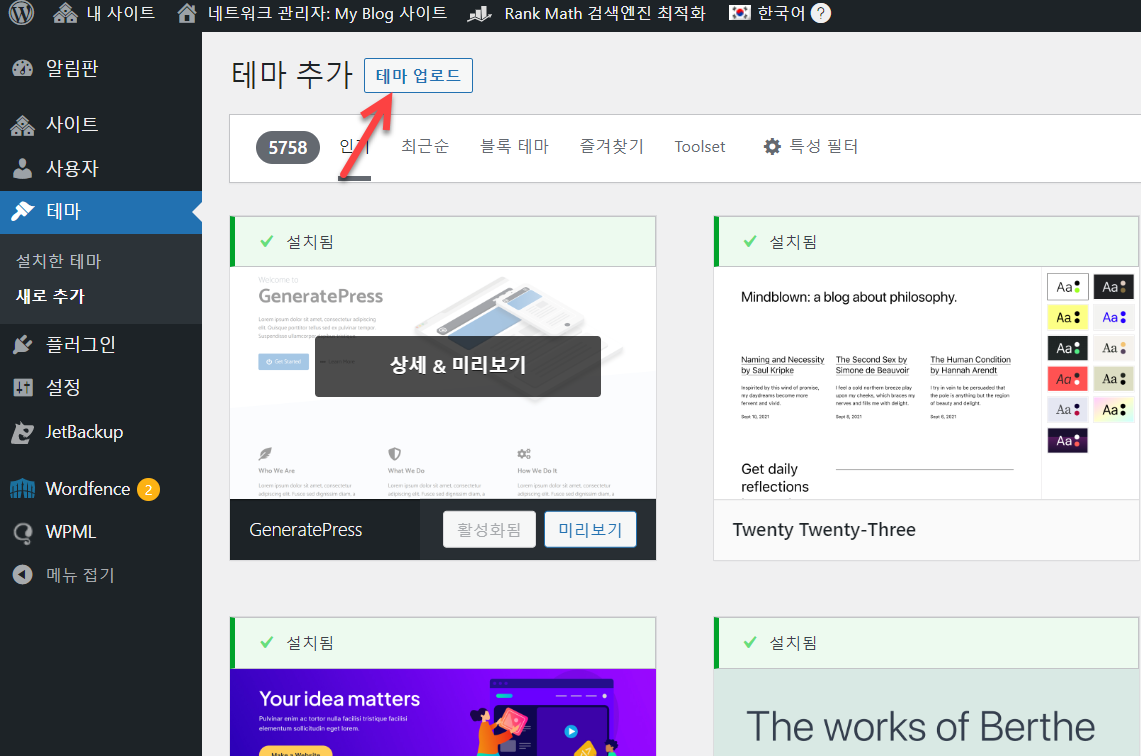Click the WPML sidebar icon
The width and height of the screenshot is (1141, 756).
click(23, 533)
